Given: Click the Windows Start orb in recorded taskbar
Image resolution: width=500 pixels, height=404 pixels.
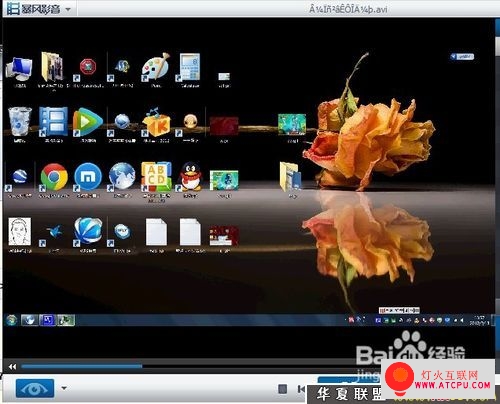Looking at the screenshot, I should (x=11, y=320).
